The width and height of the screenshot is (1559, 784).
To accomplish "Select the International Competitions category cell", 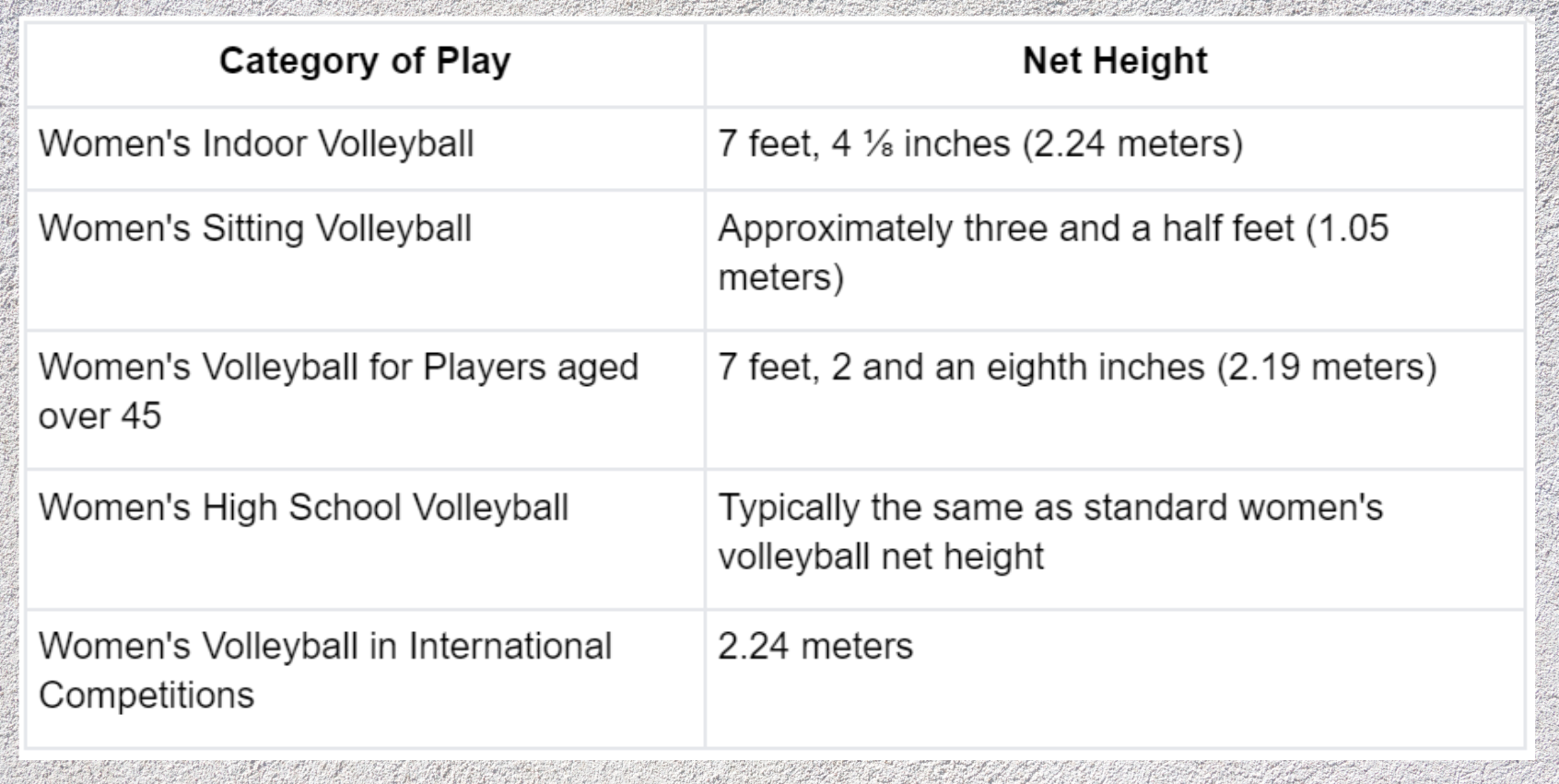I will click(325, 671).
